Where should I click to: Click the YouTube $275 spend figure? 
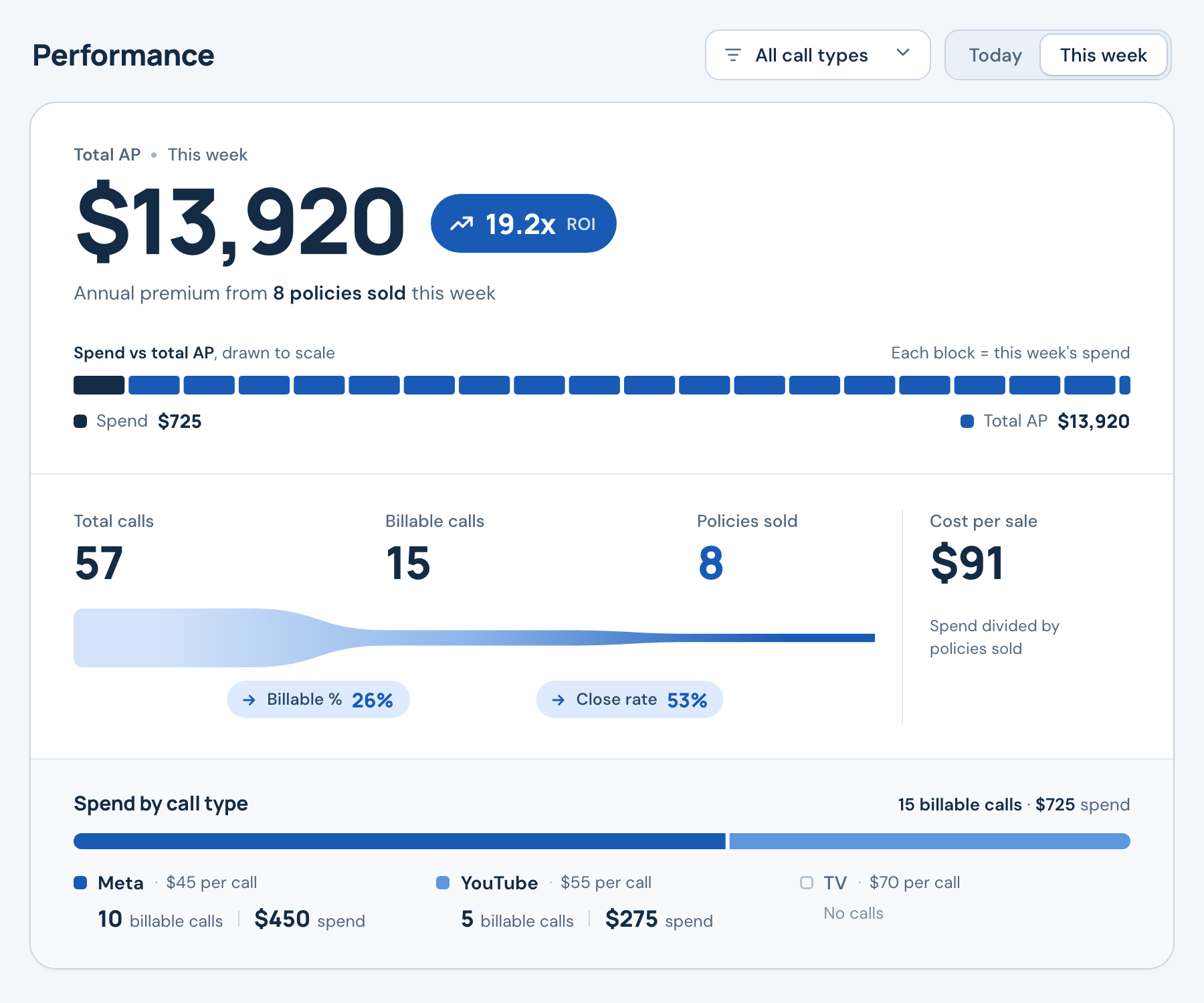click(631, 919)
